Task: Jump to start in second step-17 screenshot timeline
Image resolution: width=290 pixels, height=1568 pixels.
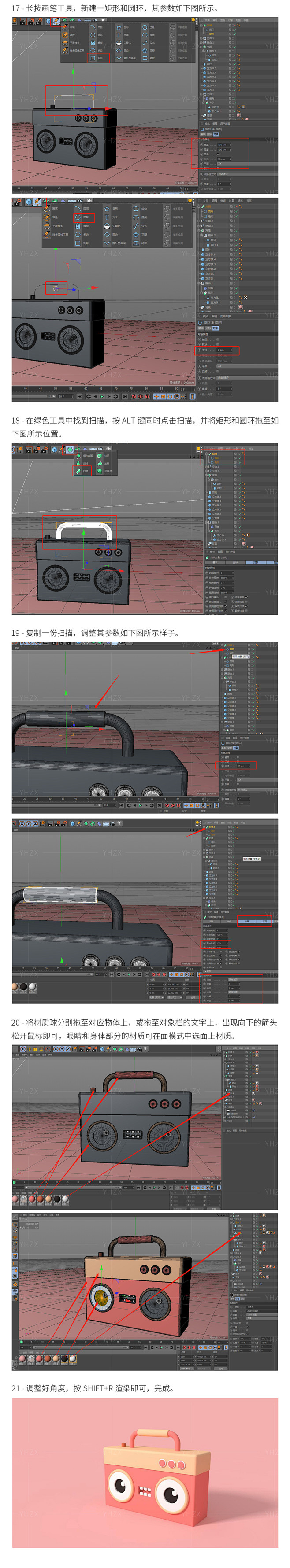Action: click(80, 396)
